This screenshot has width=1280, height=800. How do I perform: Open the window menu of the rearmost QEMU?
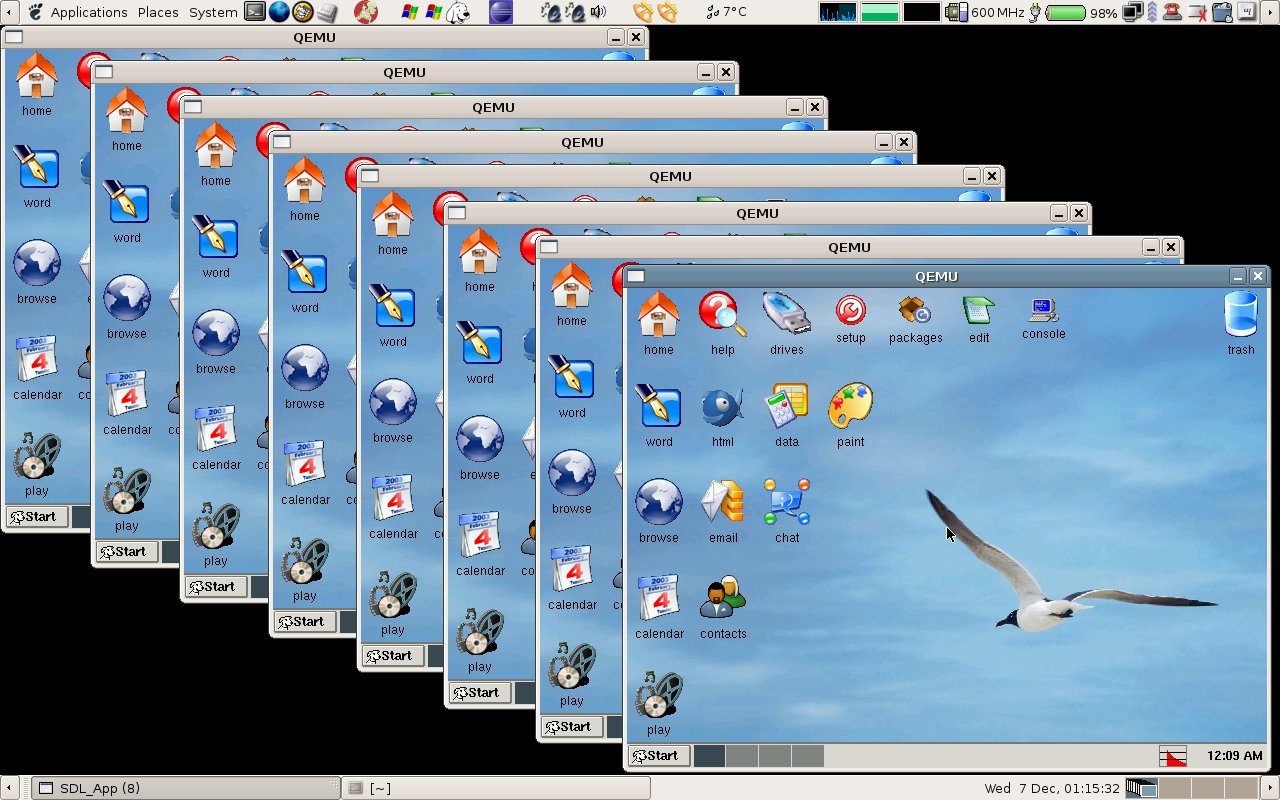click(x=15, y=37)
